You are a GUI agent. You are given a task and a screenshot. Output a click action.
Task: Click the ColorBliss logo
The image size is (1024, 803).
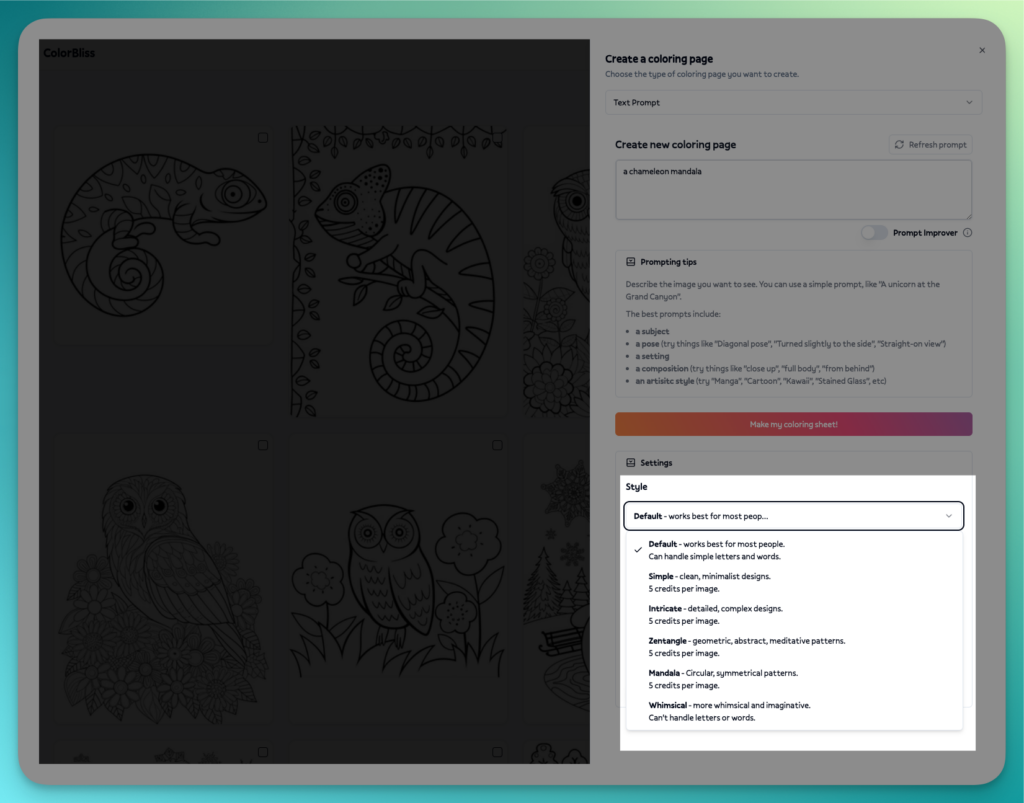69,53
